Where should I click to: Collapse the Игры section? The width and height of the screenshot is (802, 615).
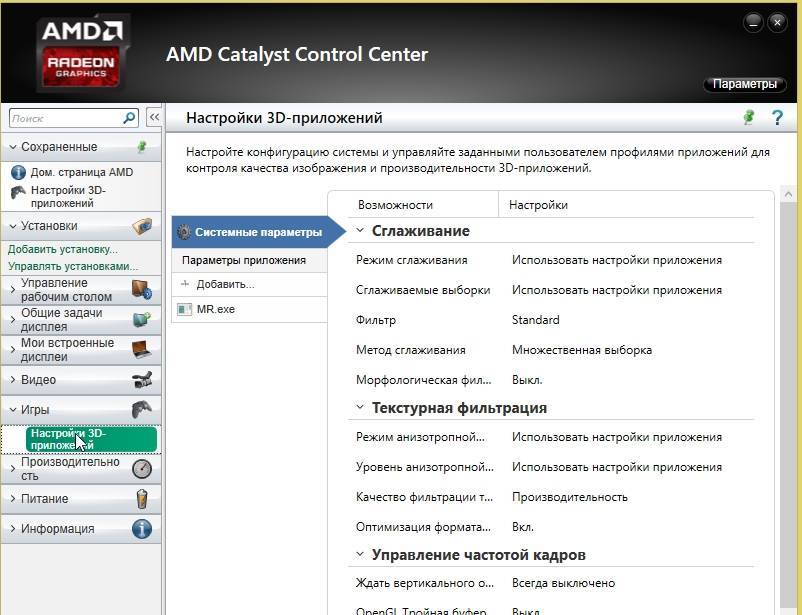[13, 410]
